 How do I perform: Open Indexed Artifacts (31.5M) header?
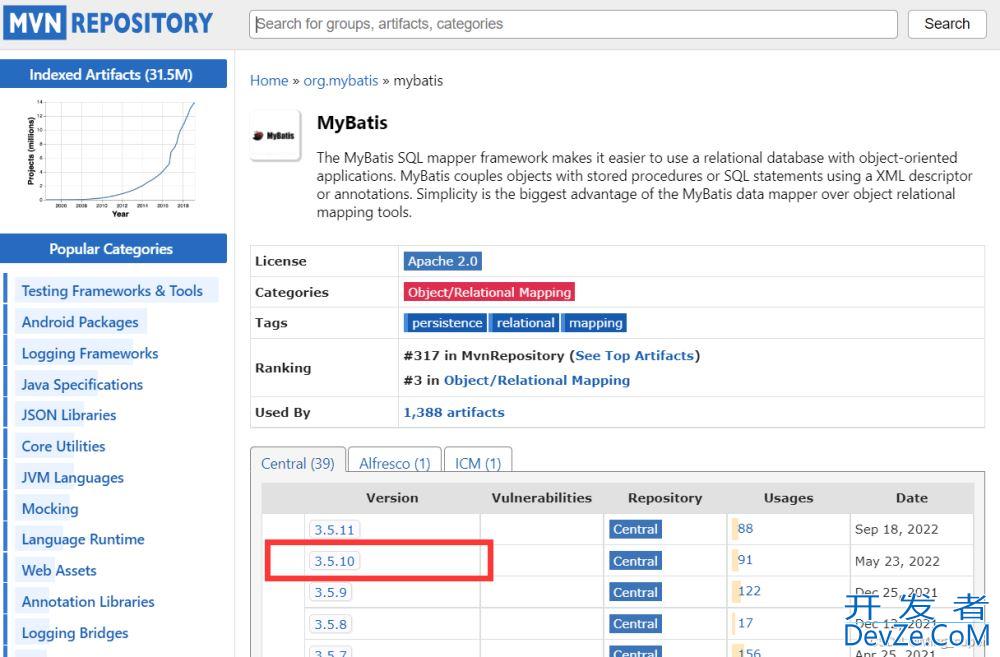click(x=113, y=74)
